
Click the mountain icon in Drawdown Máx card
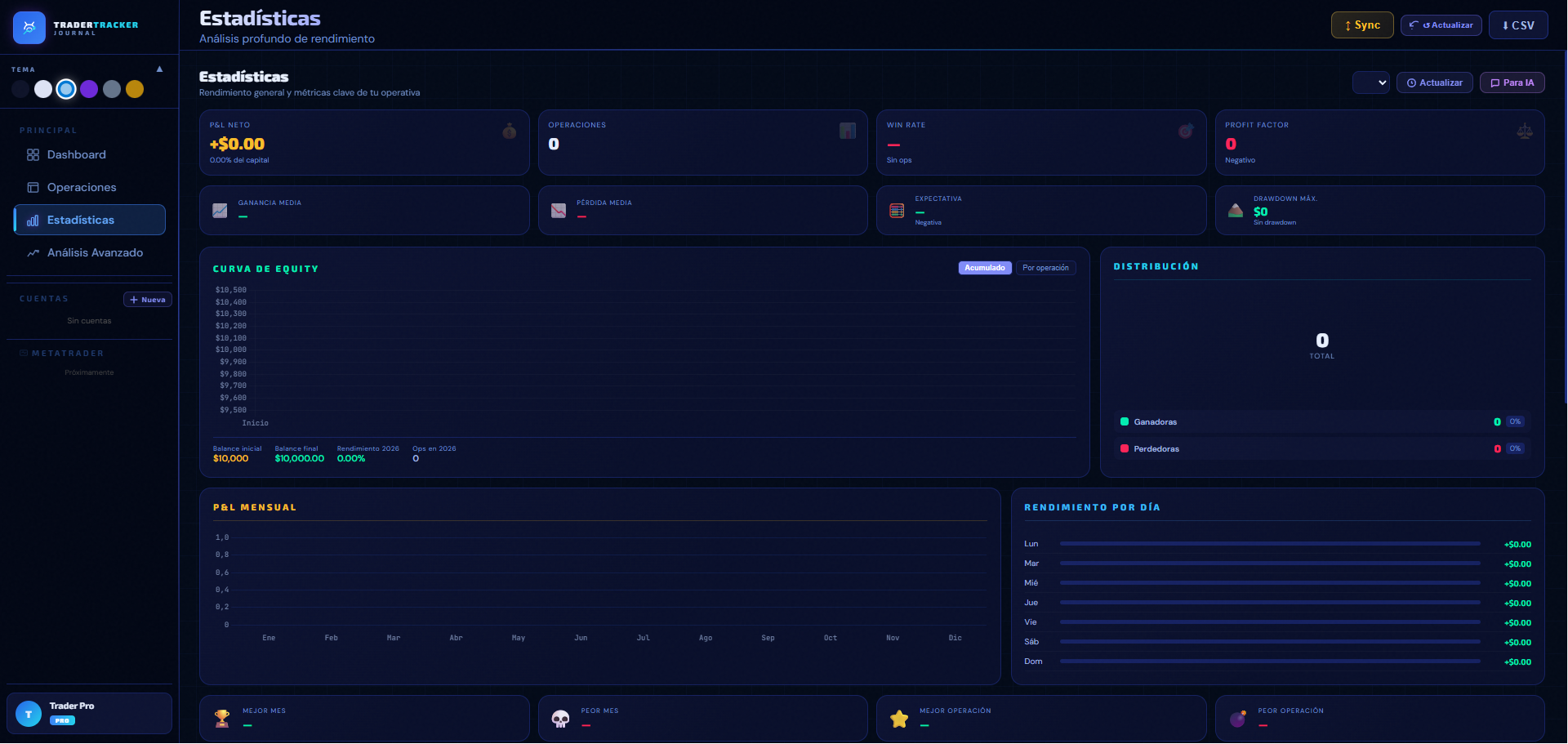point(1236,211)
